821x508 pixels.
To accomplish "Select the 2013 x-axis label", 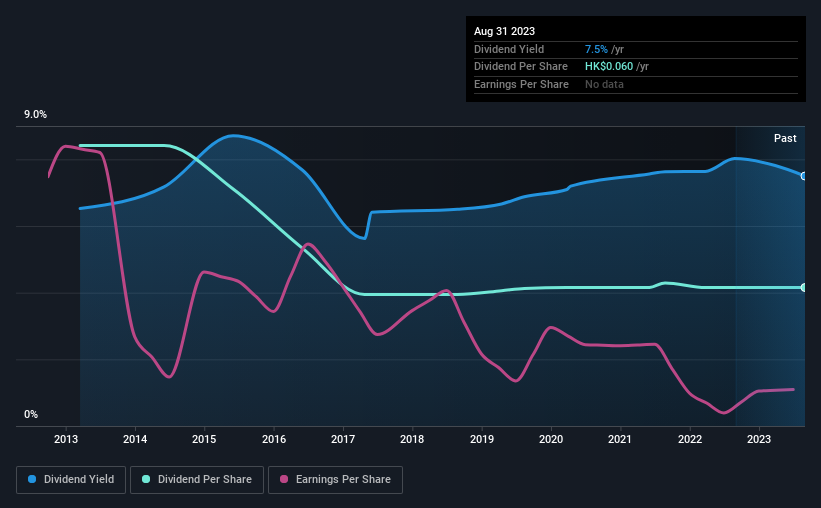I will 66,439.
